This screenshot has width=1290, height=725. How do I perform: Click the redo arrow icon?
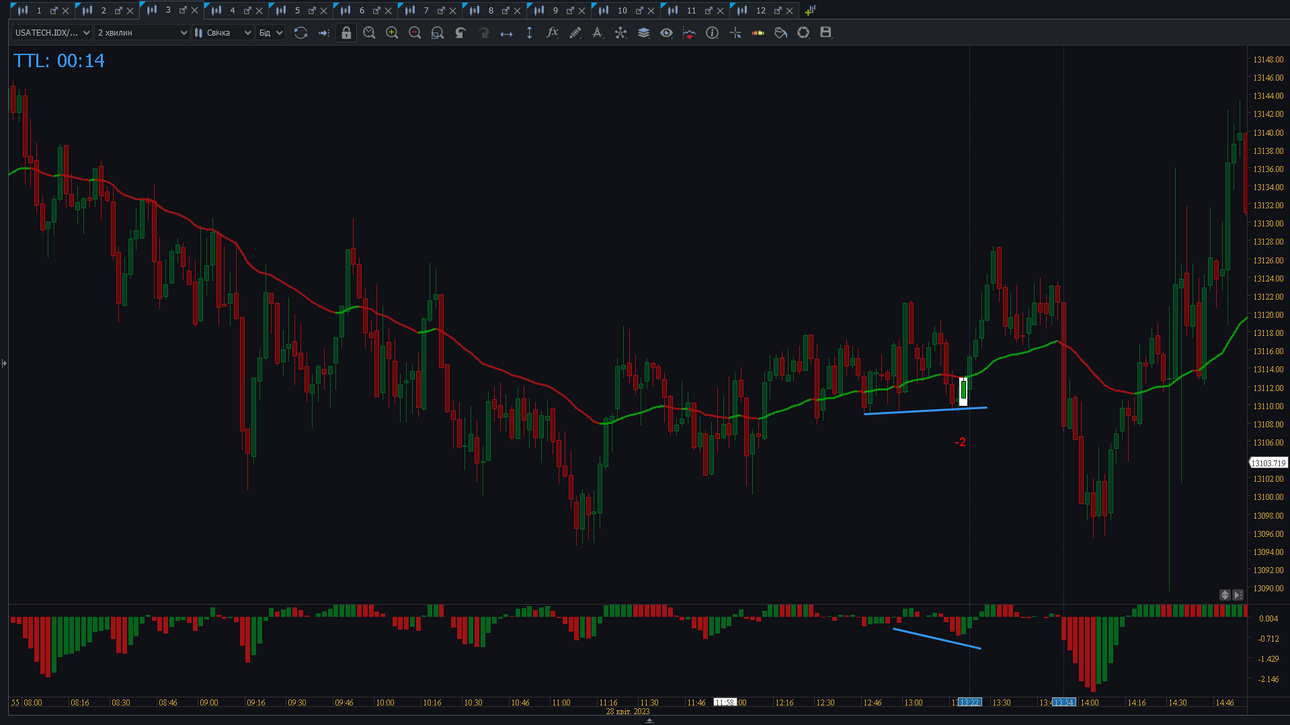tap(483, 33)
